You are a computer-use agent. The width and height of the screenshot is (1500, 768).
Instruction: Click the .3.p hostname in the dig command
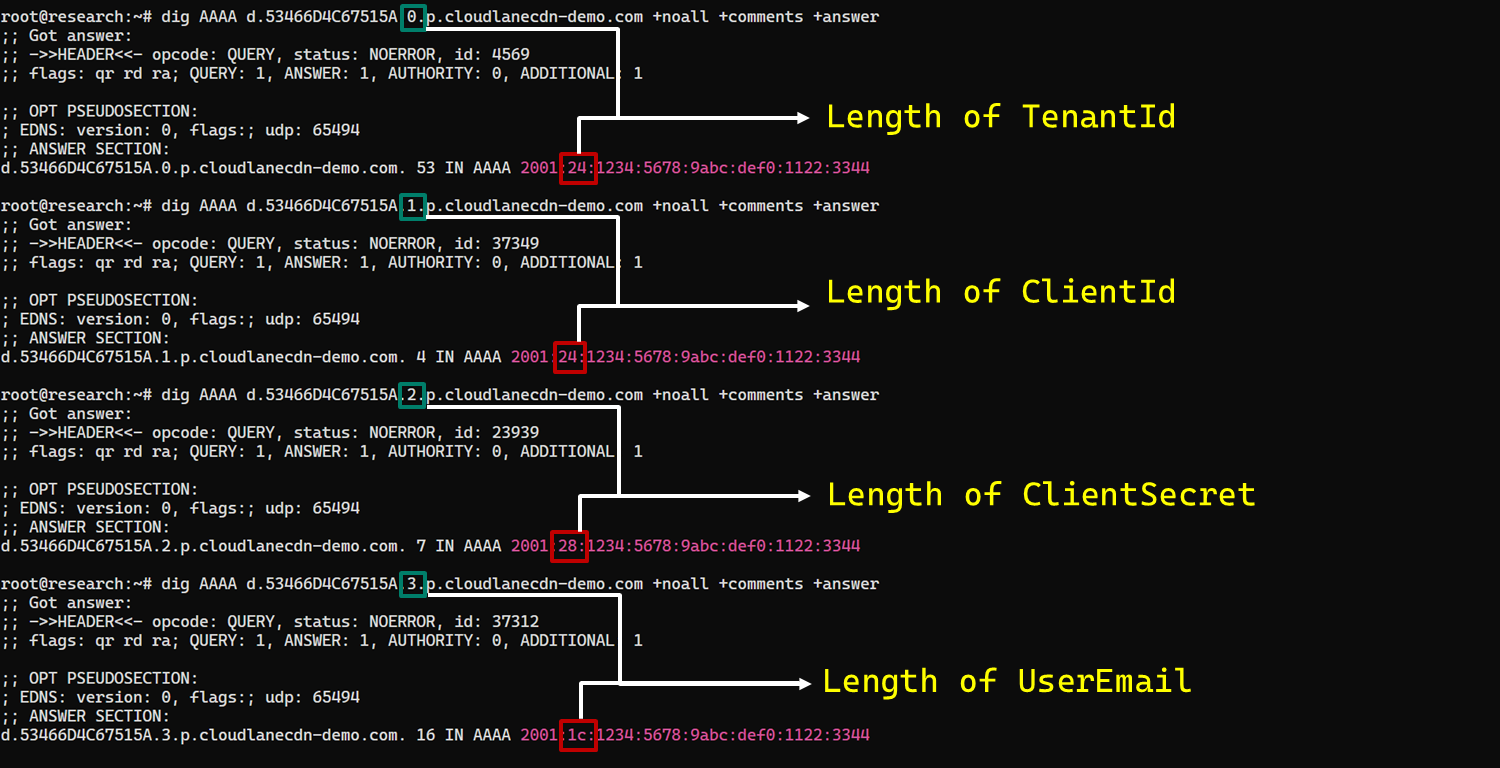point(445,584)
